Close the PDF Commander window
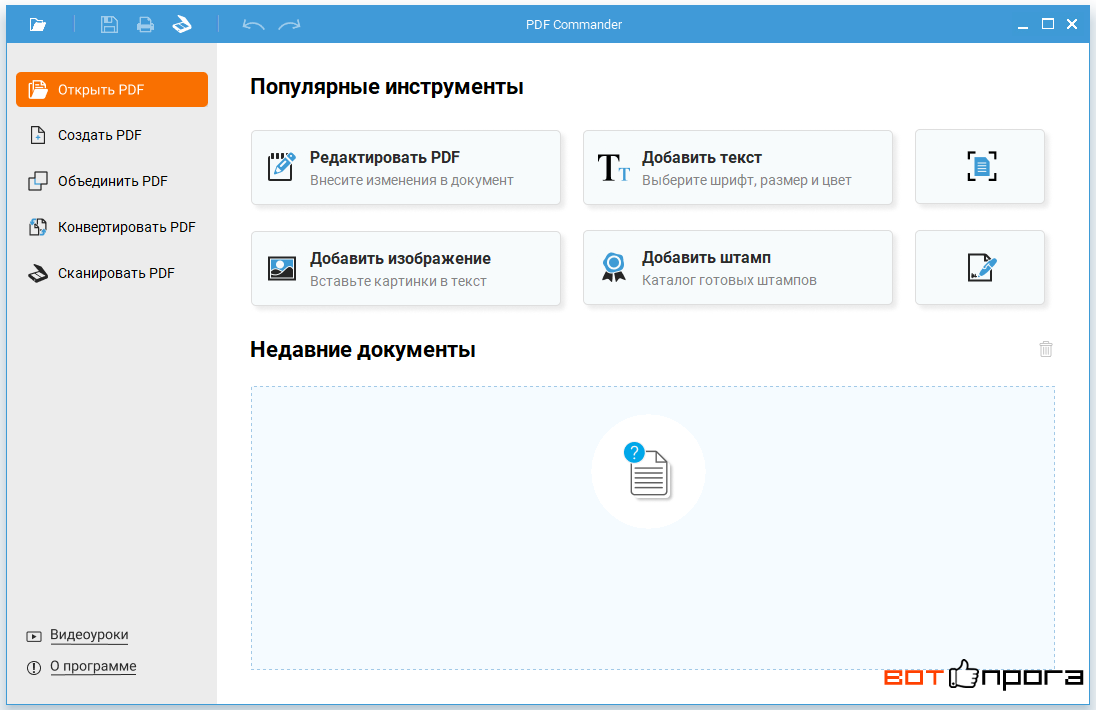This screenshot has height=710, width=1096. [1072, 24]
